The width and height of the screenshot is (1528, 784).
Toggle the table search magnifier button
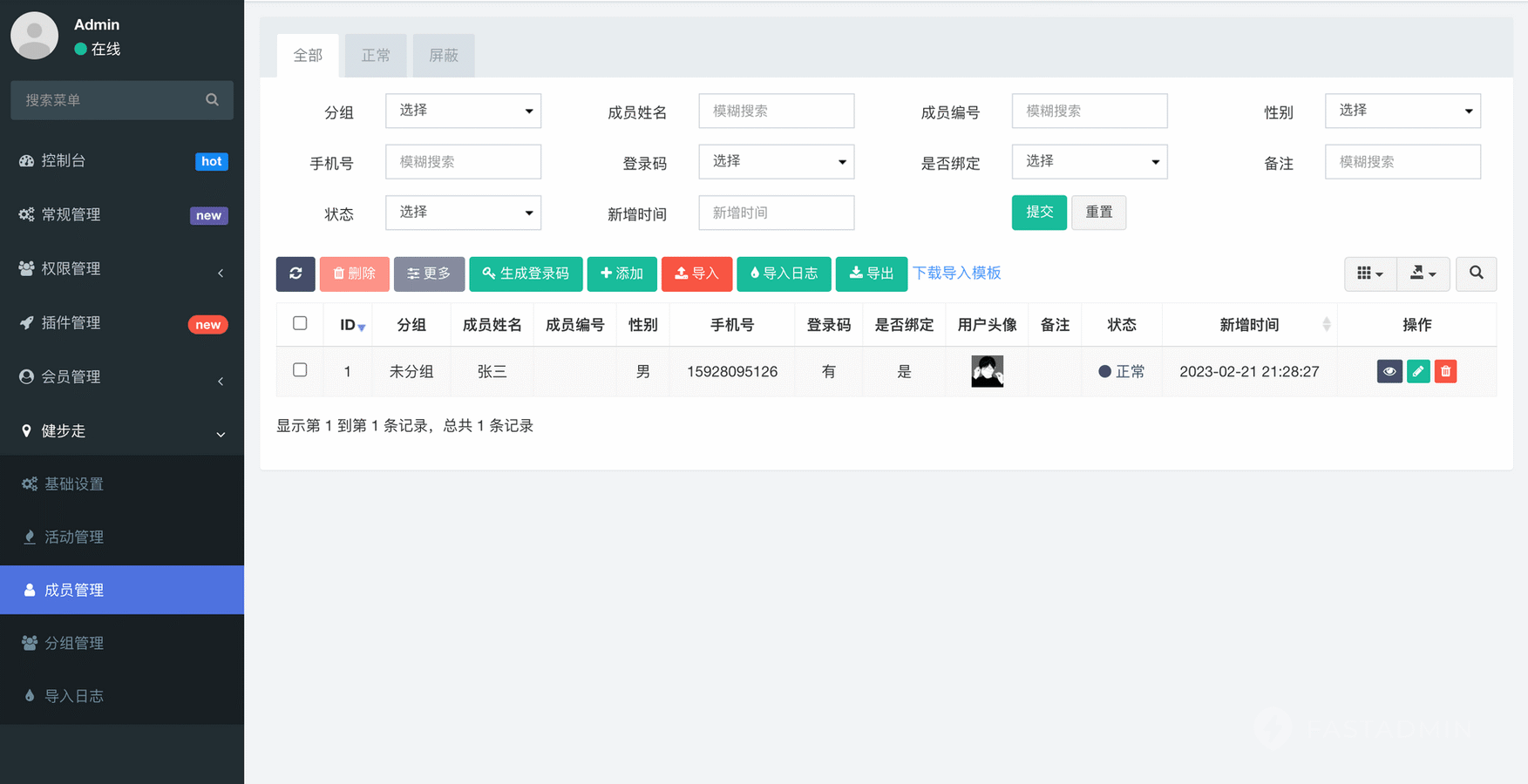point(1476,274)
